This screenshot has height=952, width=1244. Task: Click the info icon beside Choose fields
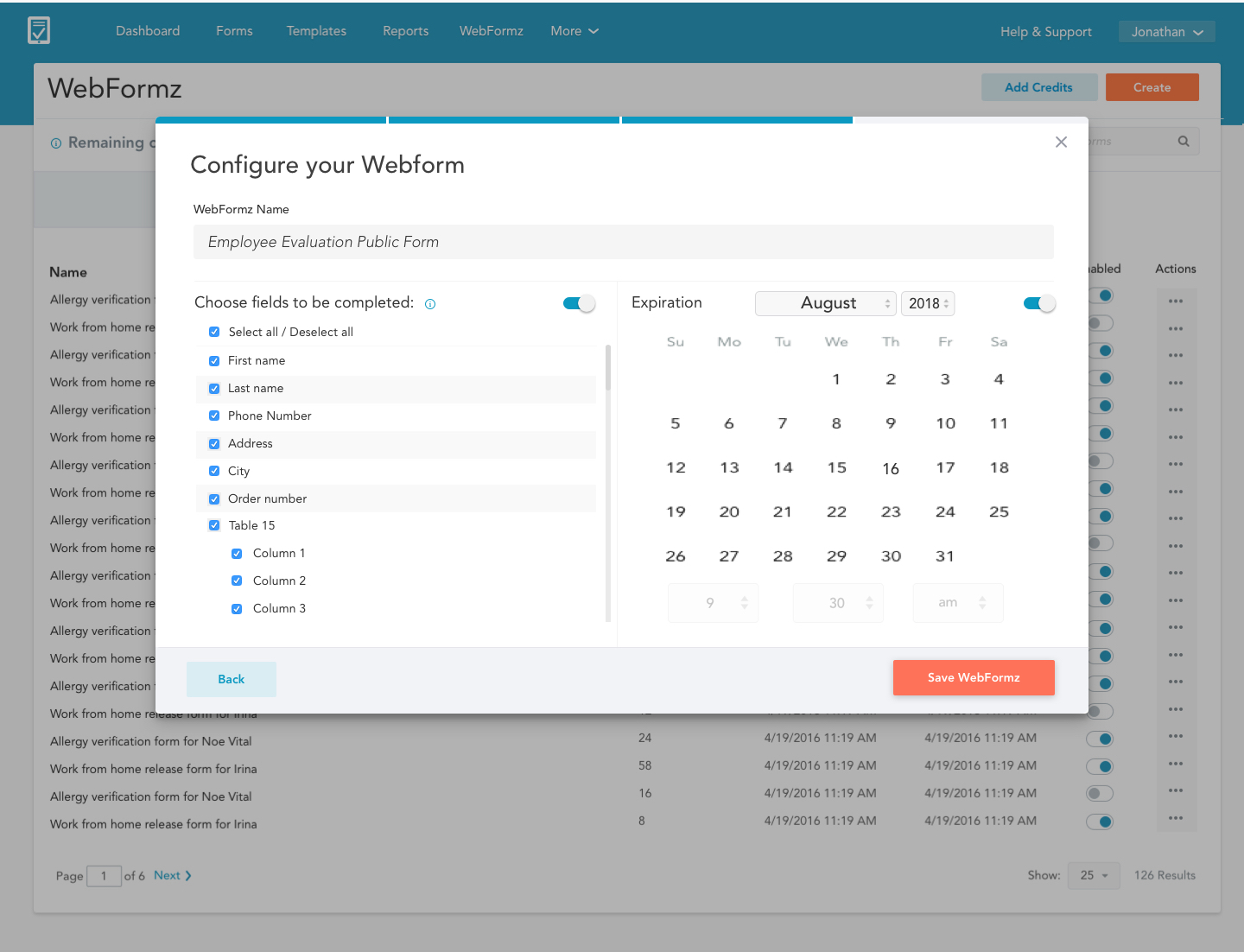[x=430, y=304]
